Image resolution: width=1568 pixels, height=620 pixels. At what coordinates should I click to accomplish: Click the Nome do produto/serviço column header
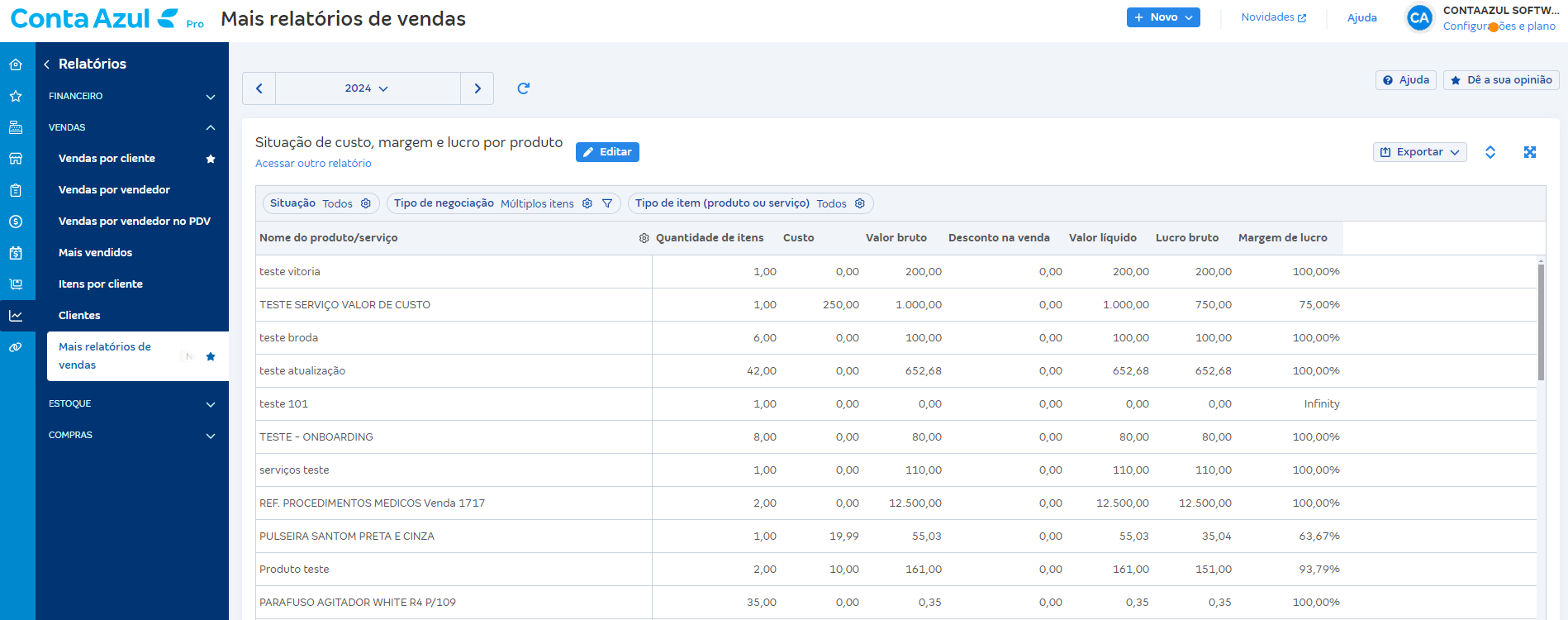[x=328, y=238]
